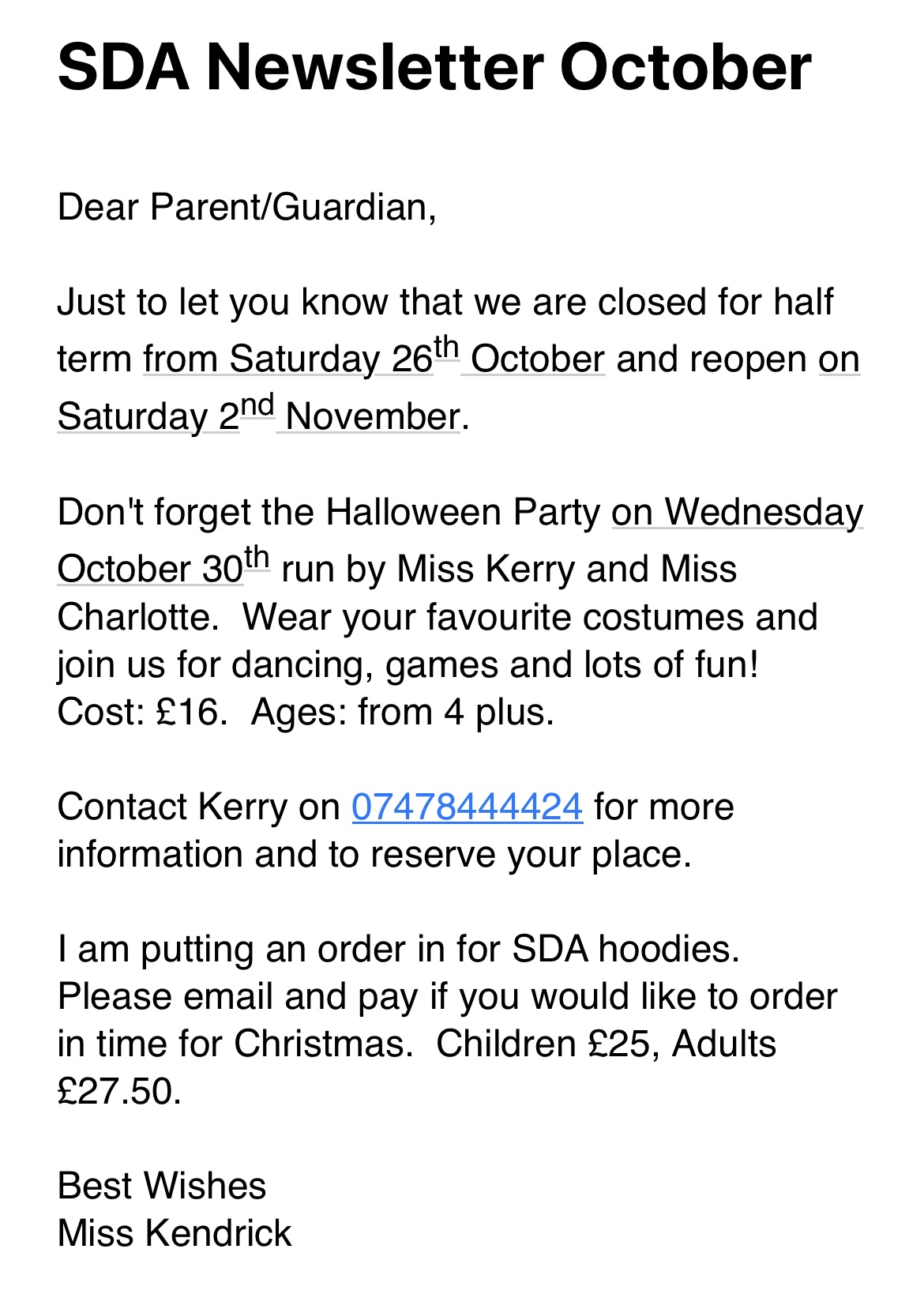Click the word 'Charlotte.' in the party paragraph
The width and height of the screenshot is (924, 1313).
click(x=138, y=617)
